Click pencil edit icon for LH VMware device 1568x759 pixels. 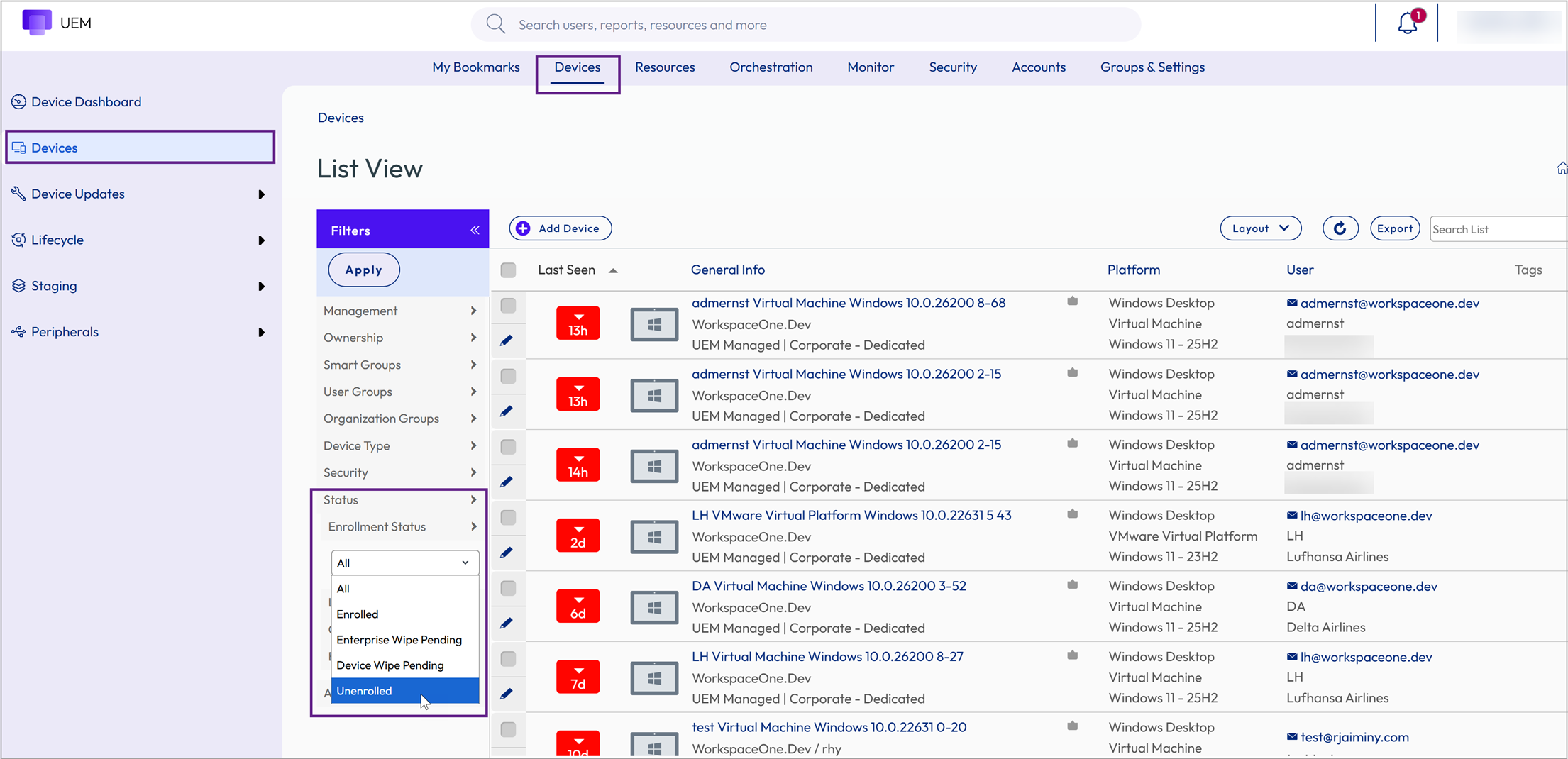tap(507, 553)
